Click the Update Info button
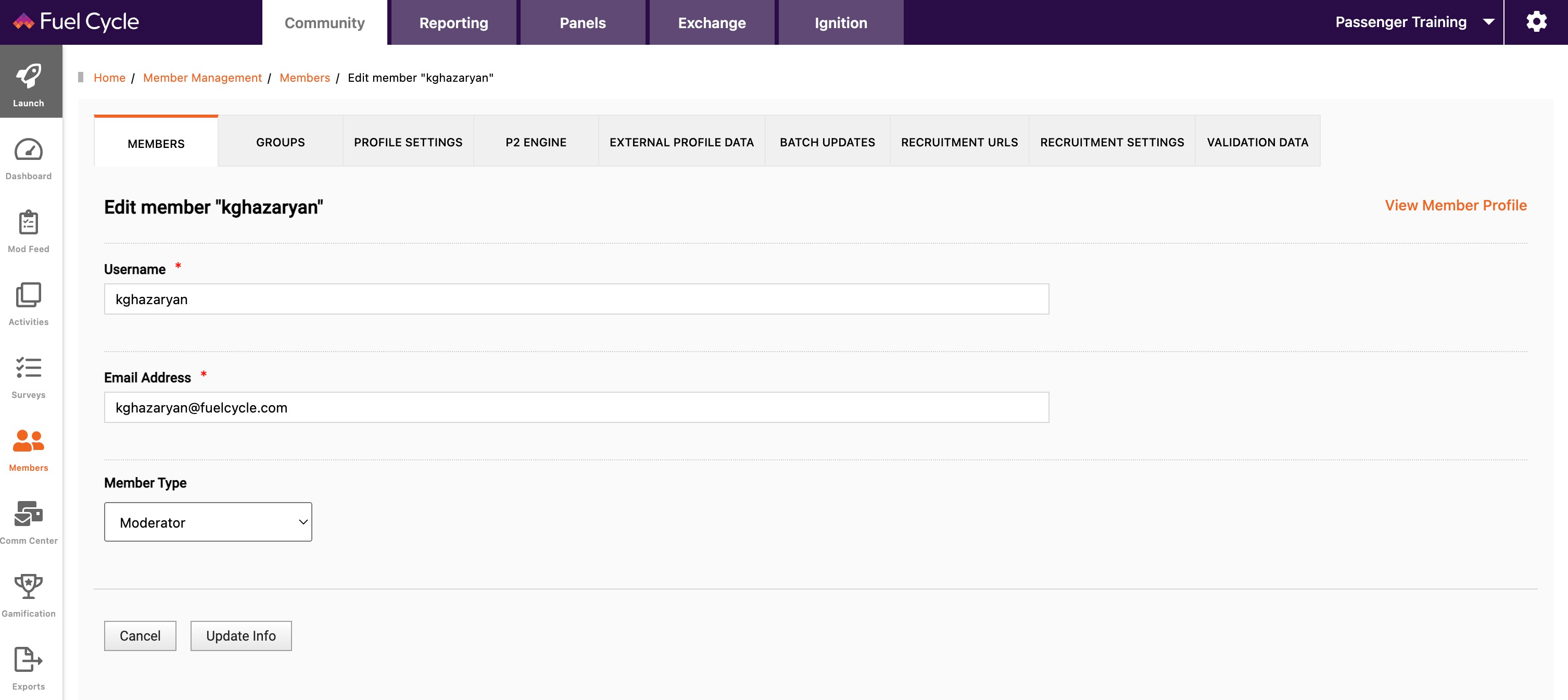The image size is (1568, 700). (x=241, y=635)
